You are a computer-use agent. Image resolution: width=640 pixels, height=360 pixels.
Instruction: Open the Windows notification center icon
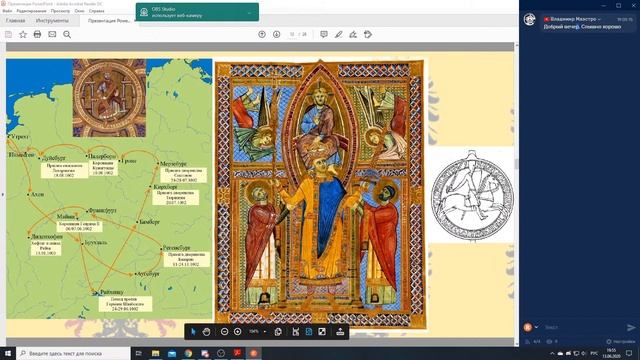tap(629, 353)
